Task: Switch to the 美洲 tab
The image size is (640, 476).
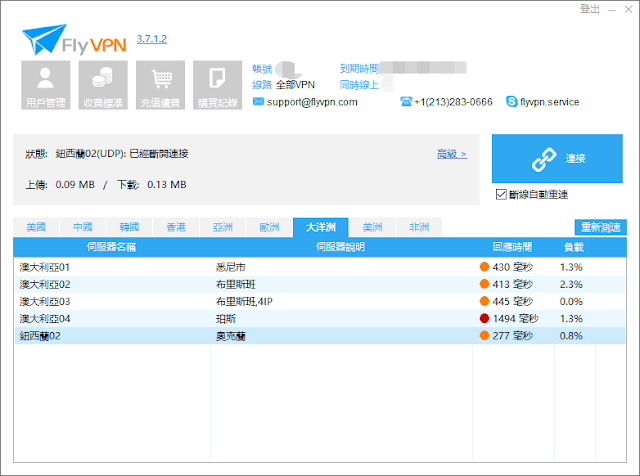Action: [373, 227]
